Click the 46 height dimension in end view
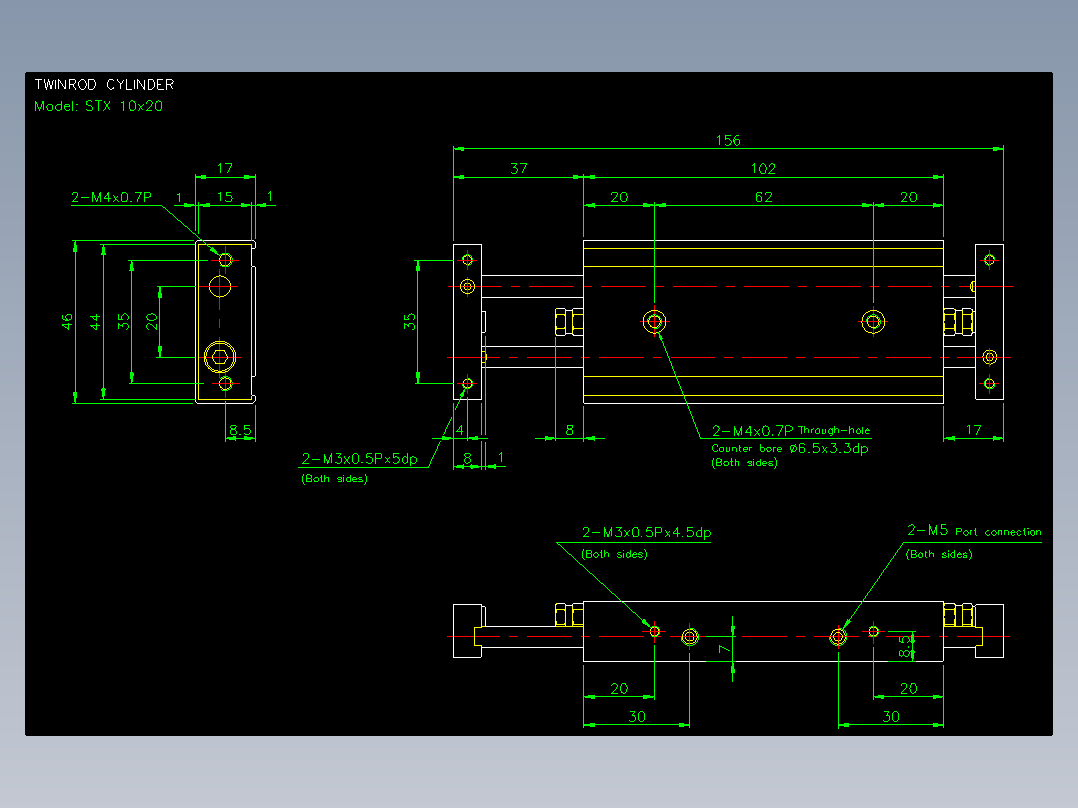The width and height of the screenshot is (1078, 808). pyautogui.click(x=67, y=321)
